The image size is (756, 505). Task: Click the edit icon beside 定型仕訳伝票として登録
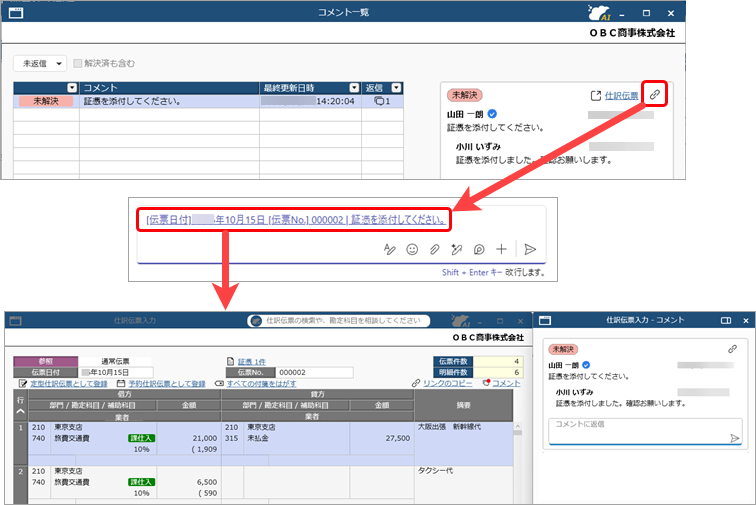23,383
